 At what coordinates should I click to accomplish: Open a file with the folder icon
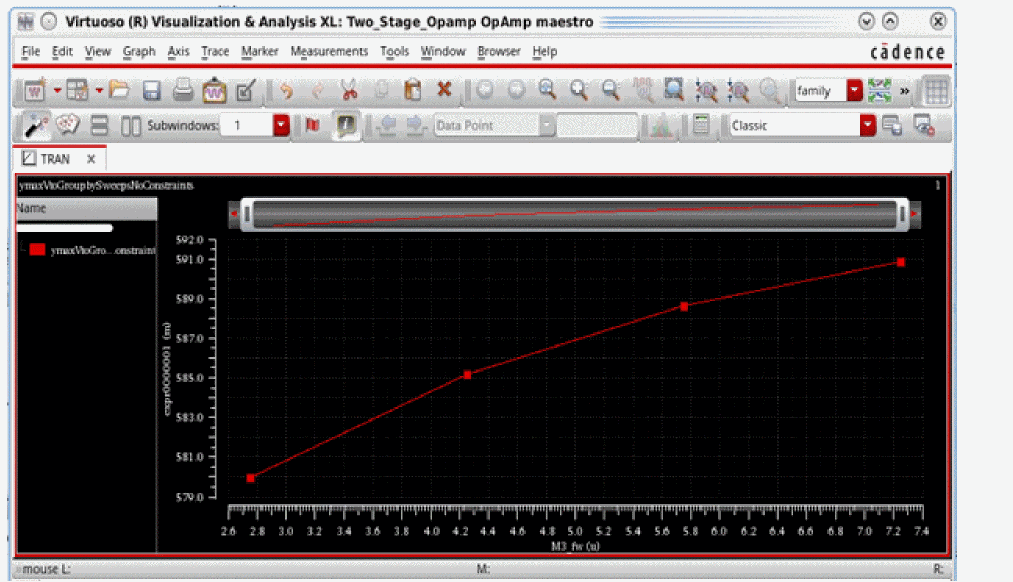[x=120, y=90]
